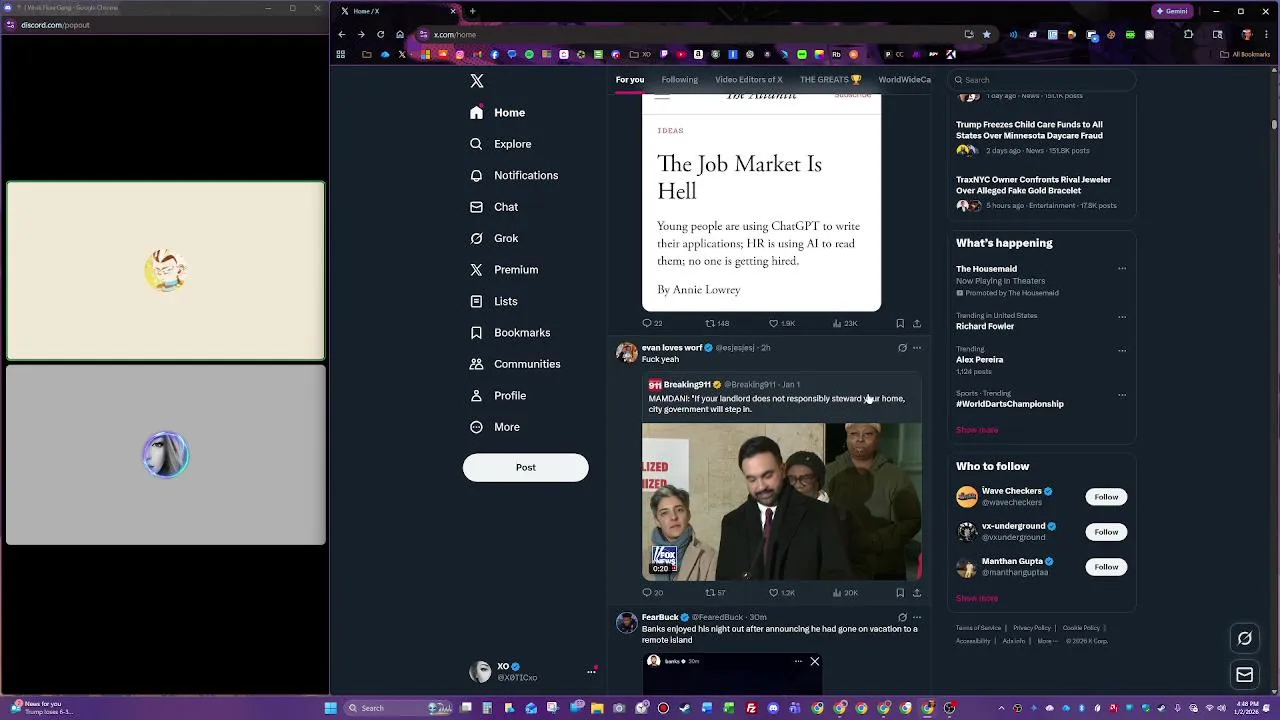1280x720 pixels.
Task: Click the Profile icon in sidebar
Action: click(476, 395)
